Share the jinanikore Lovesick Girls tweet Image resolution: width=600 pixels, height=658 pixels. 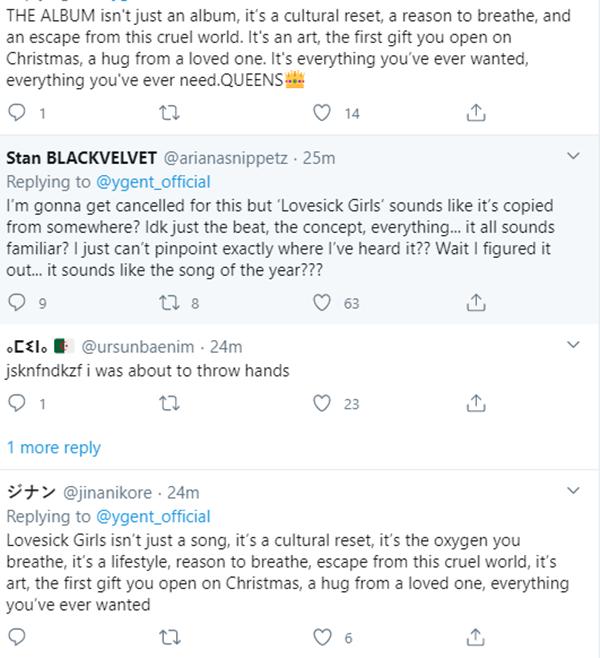(477, 637)
